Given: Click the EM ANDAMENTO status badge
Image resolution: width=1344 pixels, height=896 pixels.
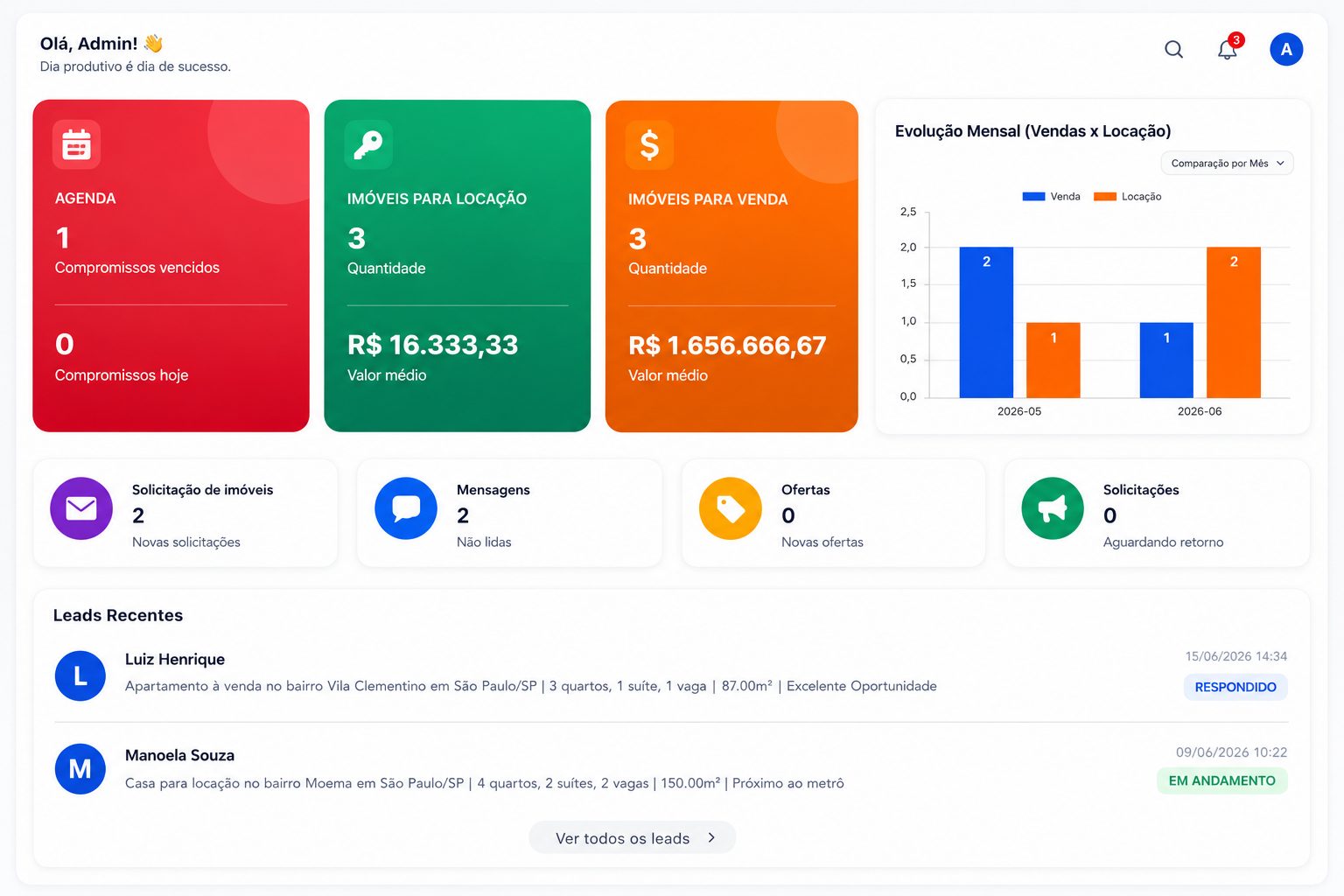Looking at the screenshot, I should click(1222, 780).
